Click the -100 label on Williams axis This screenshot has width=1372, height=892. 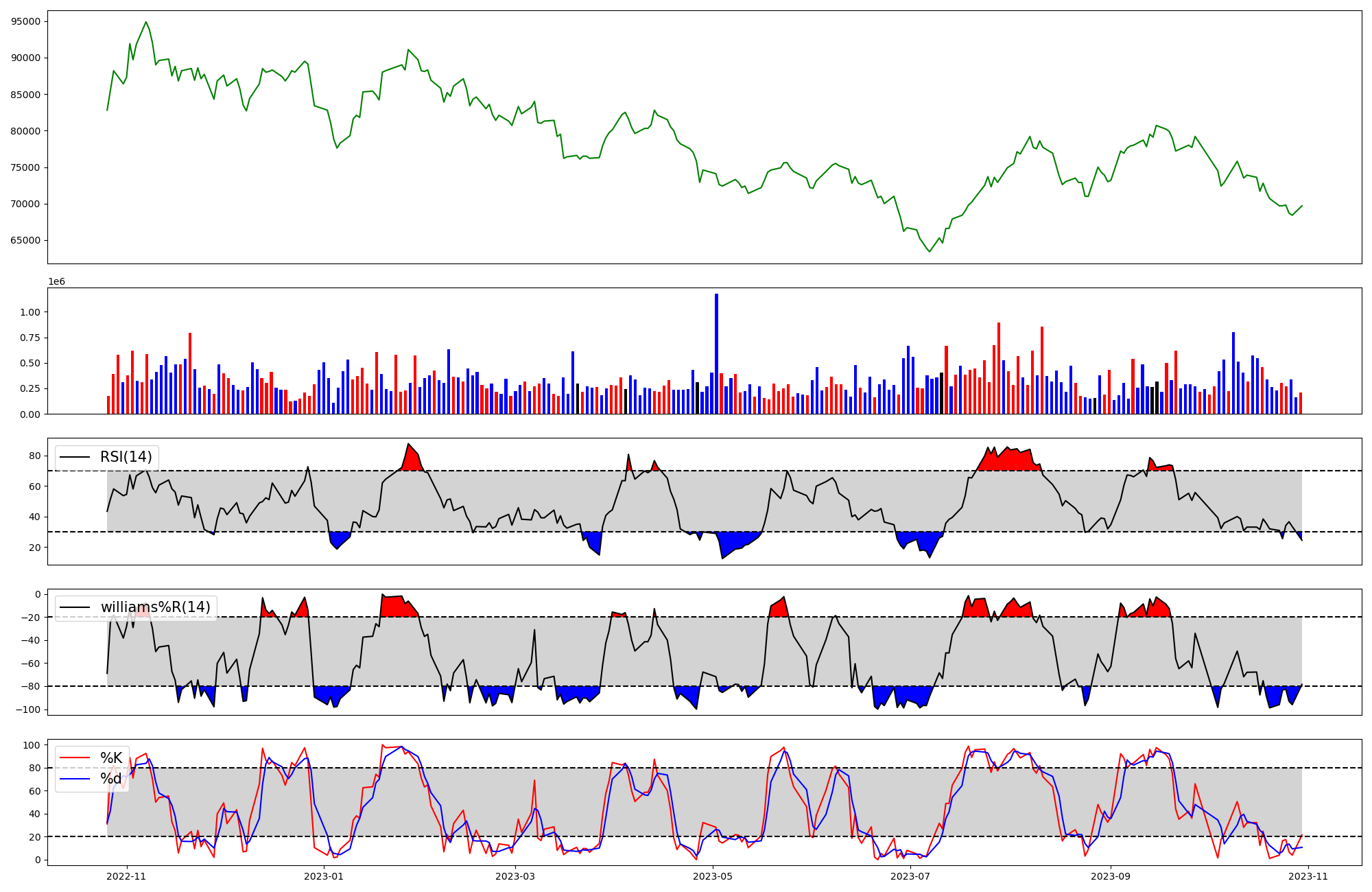pos(27,709)
